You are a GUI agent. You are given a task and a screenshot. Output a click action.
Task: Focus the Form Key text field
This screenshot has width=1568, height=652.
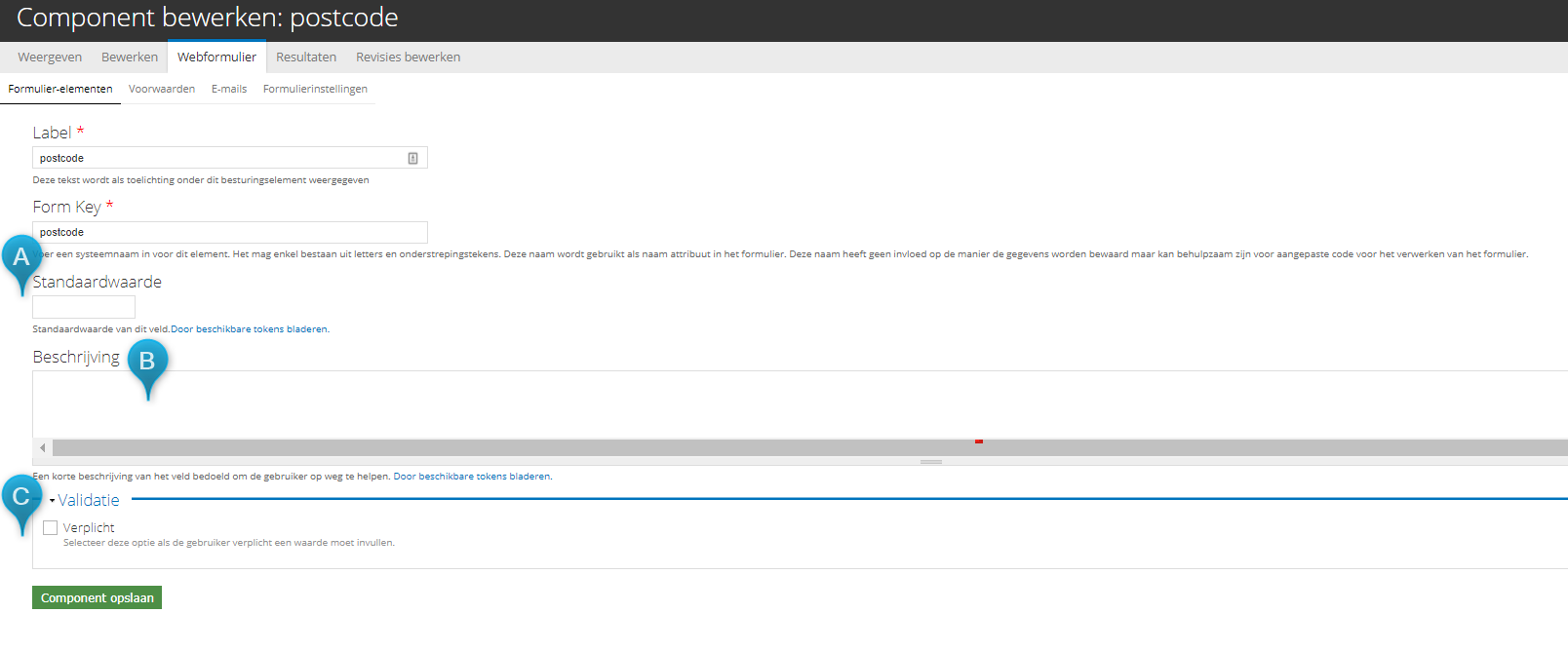pyautogui.click(x=230, y=232)
